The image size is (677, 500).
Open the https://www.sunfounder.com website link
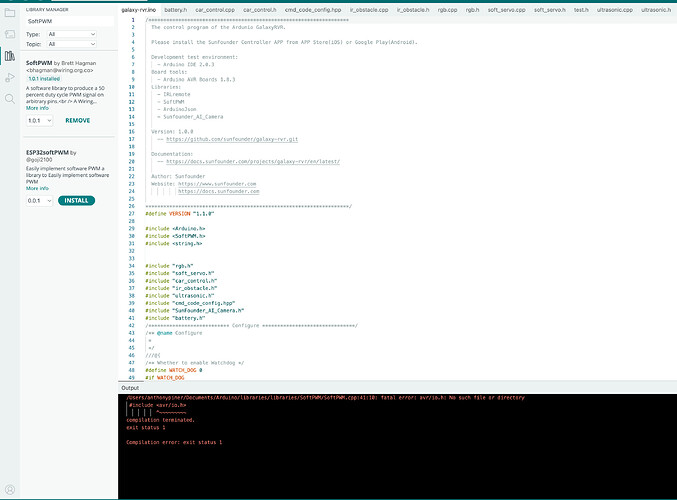click(217, 184)
